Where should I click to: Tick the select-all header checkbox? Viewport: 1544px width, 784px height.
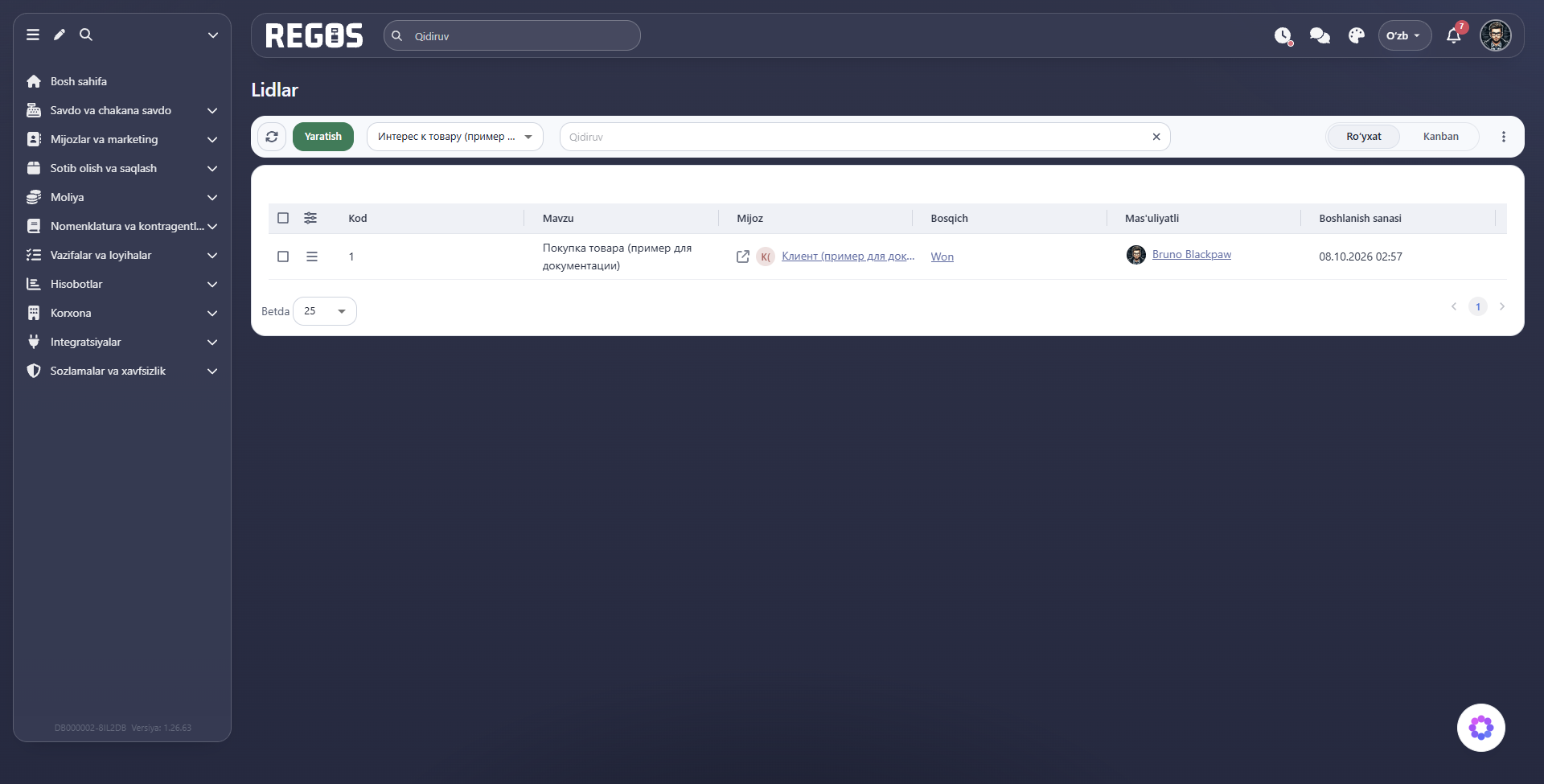(283, 218)
